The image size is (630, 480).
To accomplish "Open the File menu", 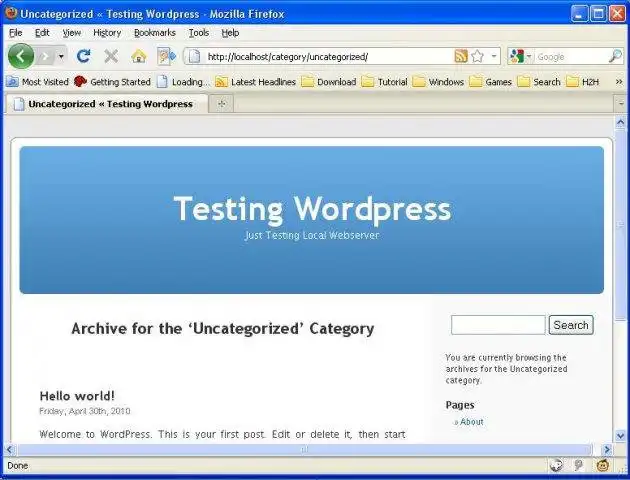I will pos(16,33).
